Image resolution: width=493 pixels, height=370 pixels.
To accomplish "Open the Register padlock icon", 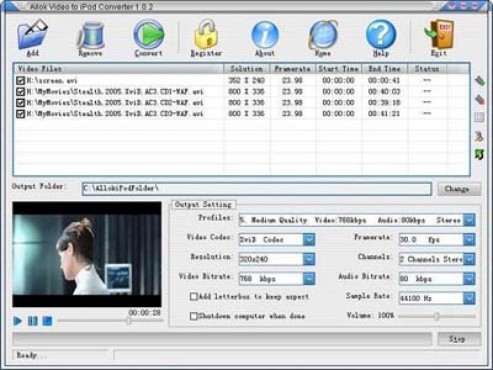I will pos(206,34).
